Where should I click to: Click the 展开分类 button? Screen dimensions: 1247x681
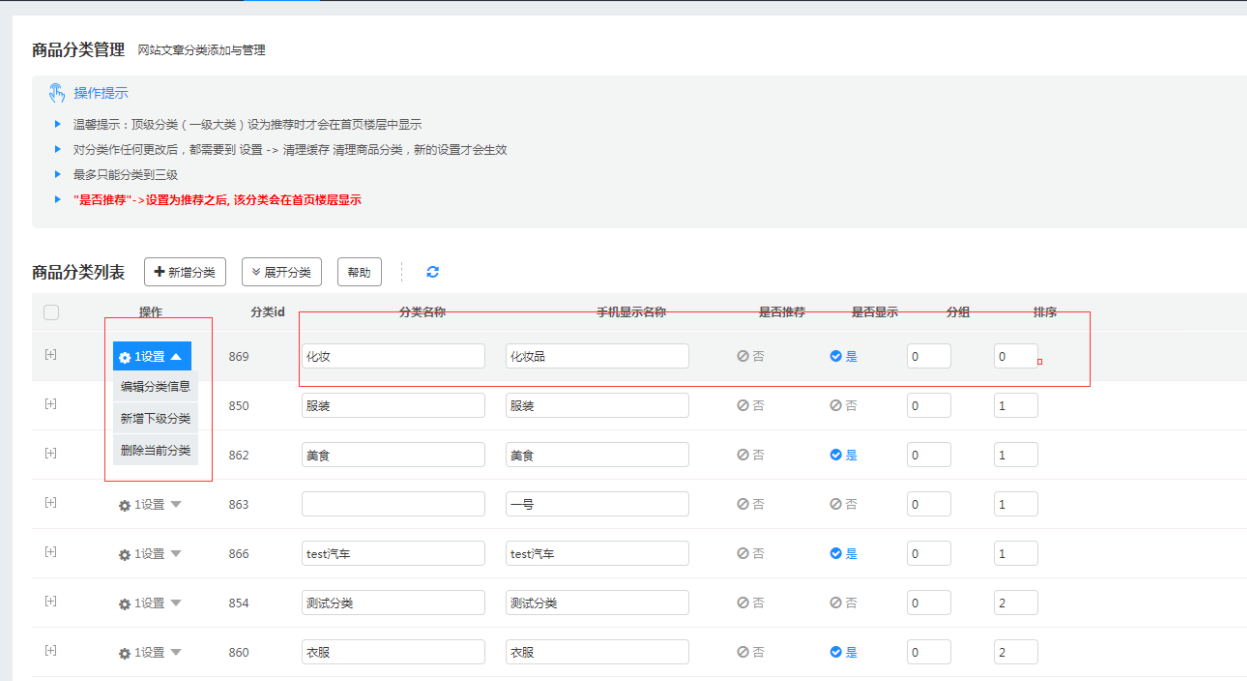point(281,272)
